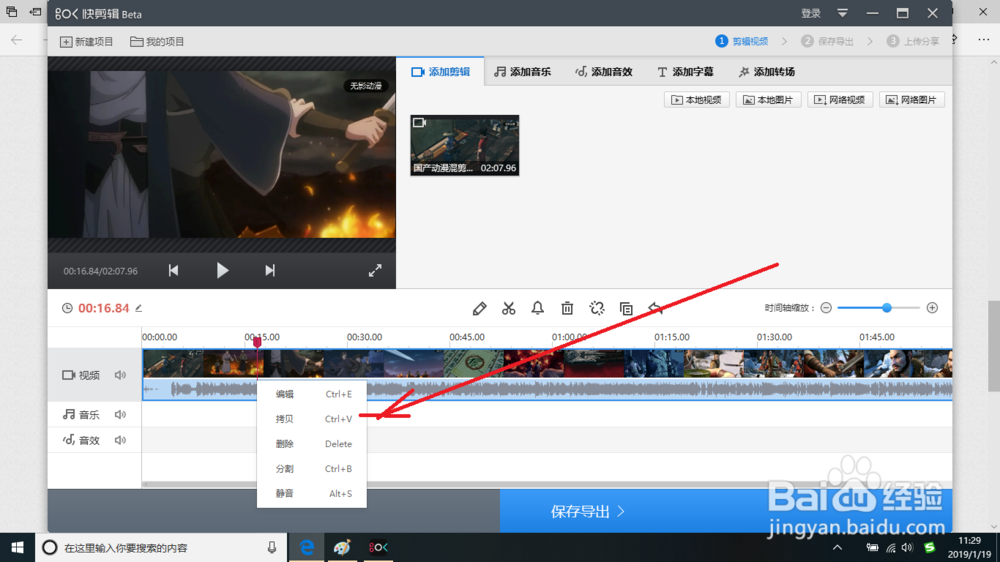Open the title bar dropdown menu arrow
The image size is (1000, 562).
tap(842, 13)
